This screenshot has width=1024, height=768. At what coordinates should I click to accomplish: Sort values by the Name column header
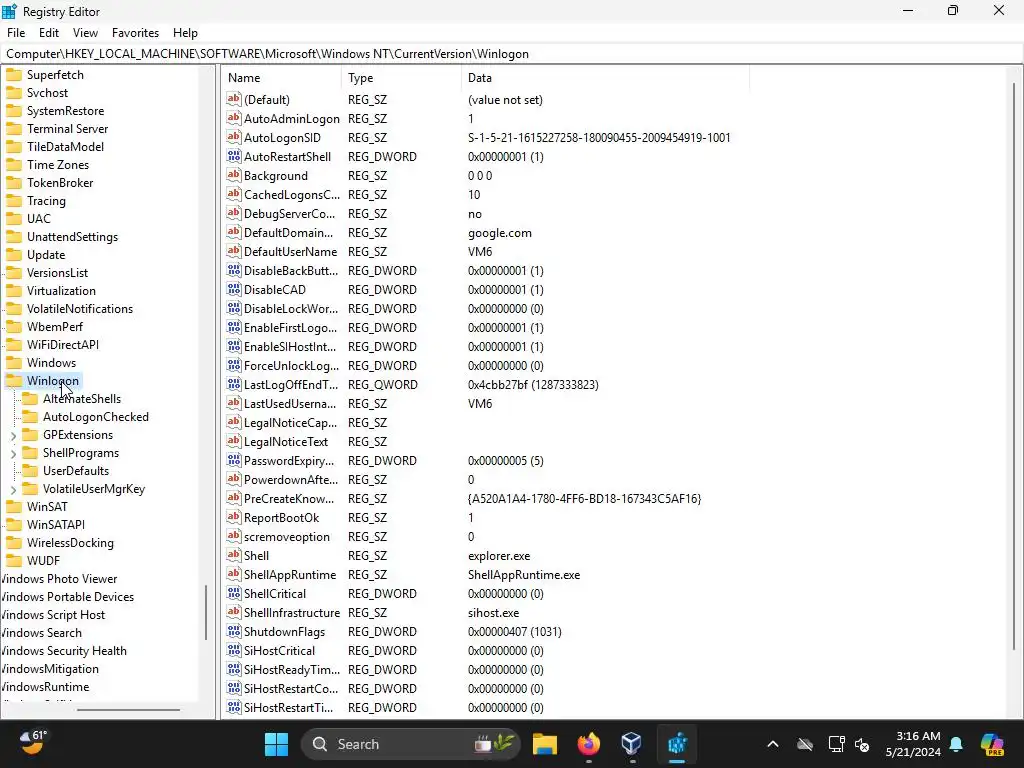coord(281,78)
